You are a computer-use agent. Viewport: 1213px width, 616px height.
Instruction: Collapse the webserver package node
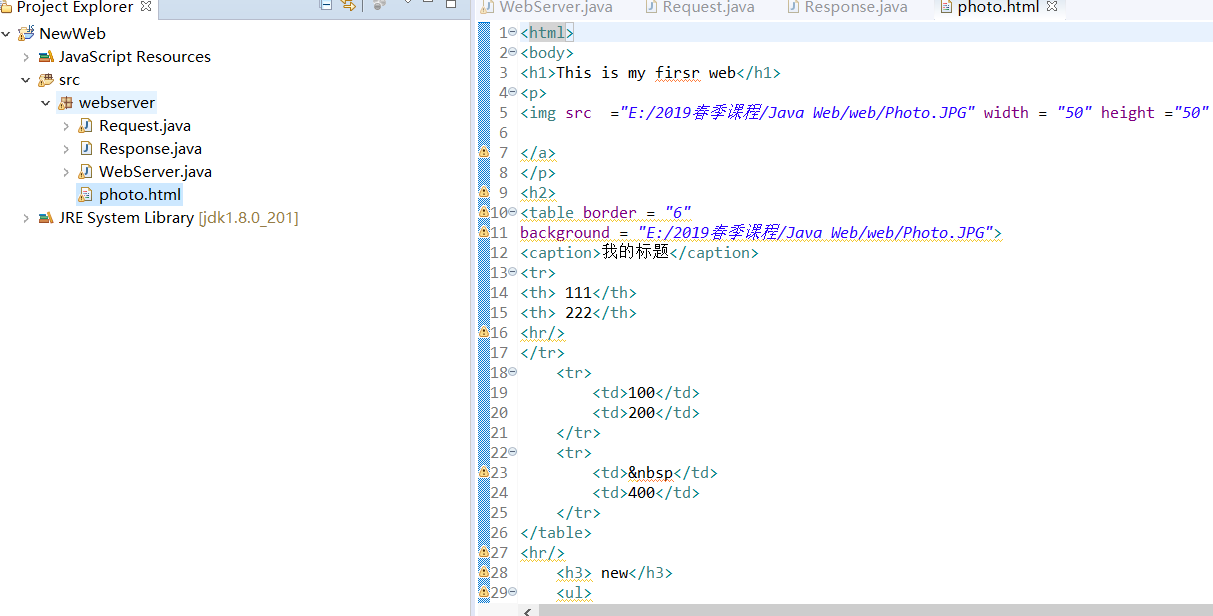[x=46, y=103]
